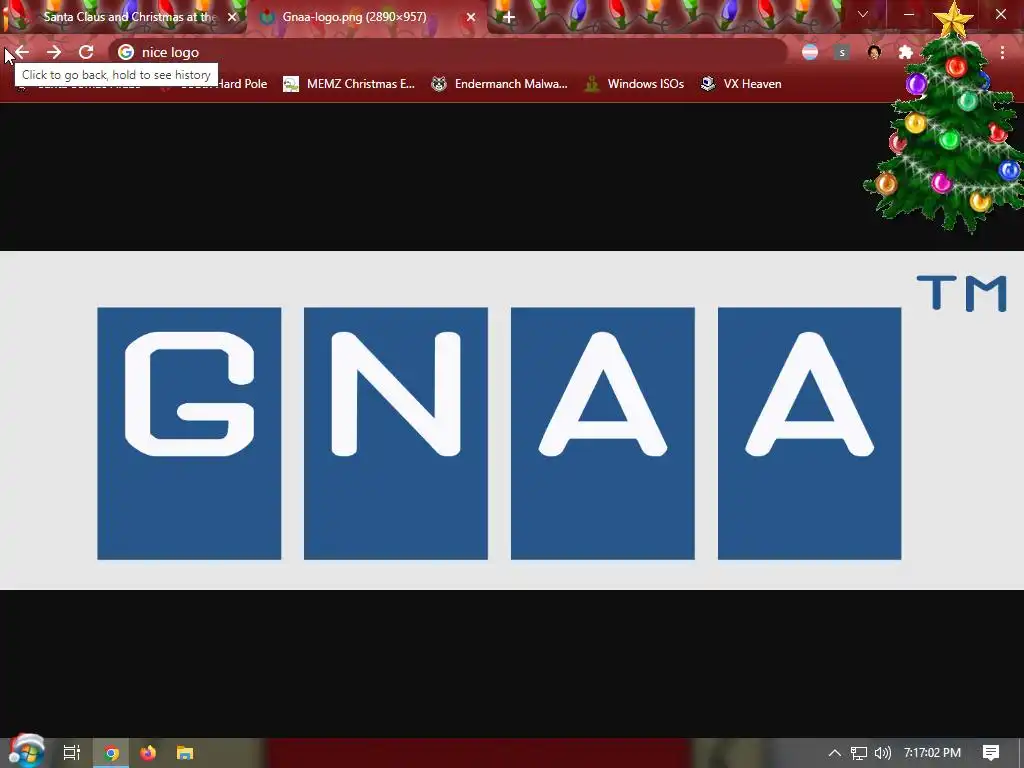Click the pink-blue striped extension icon
The height and width of the screenshot is (768, 1024).
coord(810,52)
